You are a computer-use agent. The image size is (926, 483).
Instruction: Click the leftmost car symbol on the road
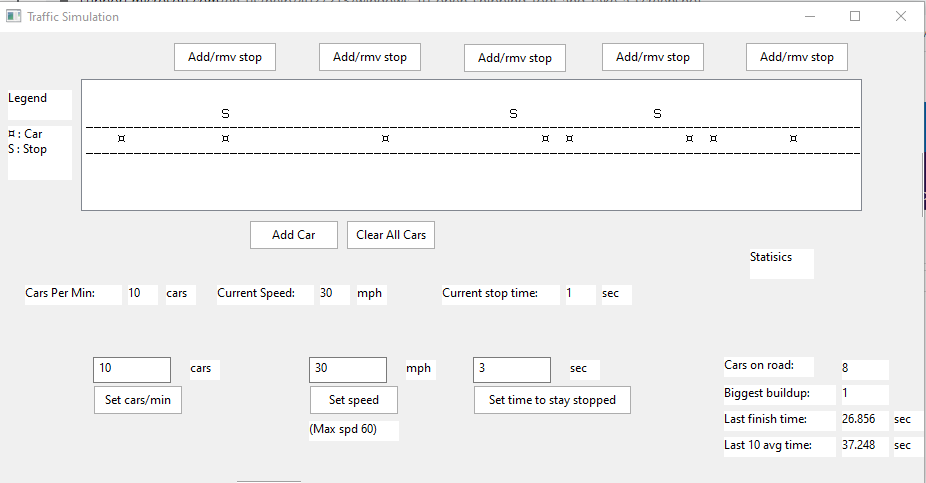point(121,138)
